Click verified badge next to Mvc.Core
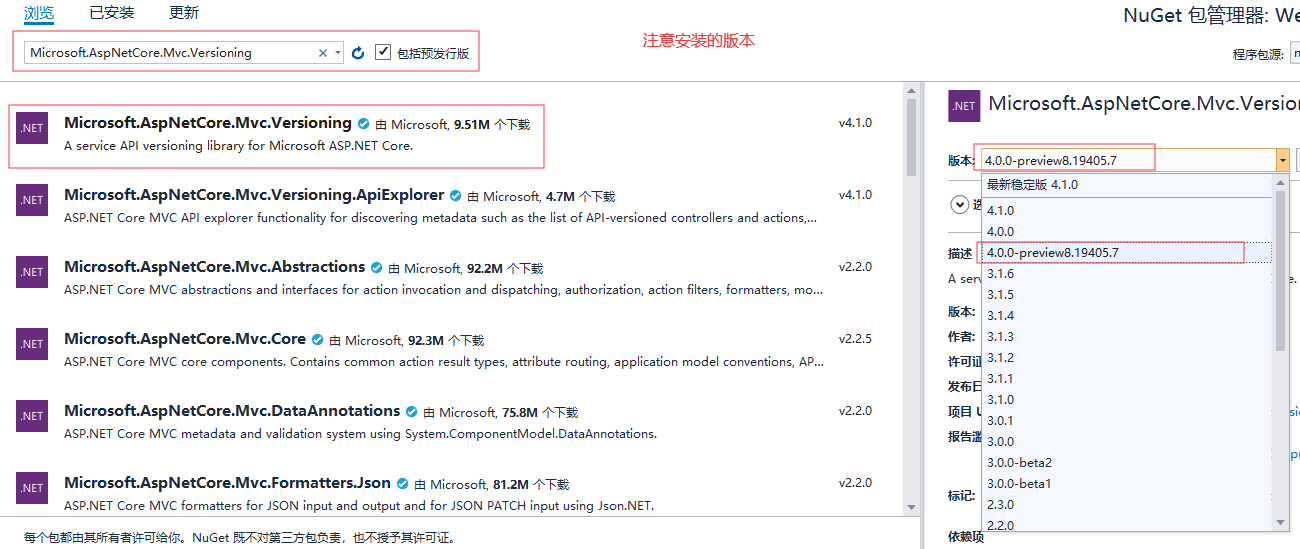The image size is (1300, 549). pyautogui.click(x=318, y=340)
